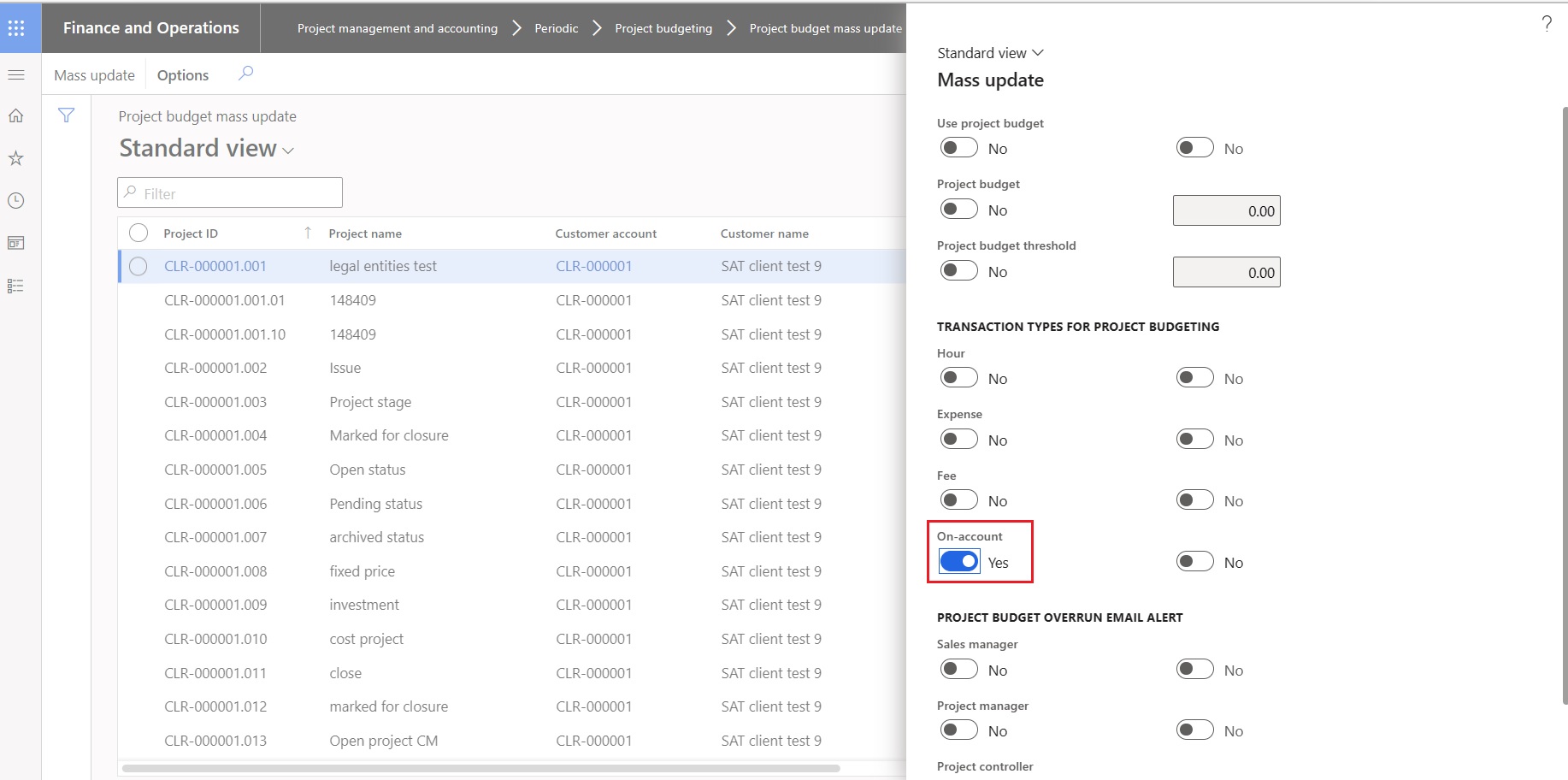Toggle Use project budget left switch

point(959,148)
